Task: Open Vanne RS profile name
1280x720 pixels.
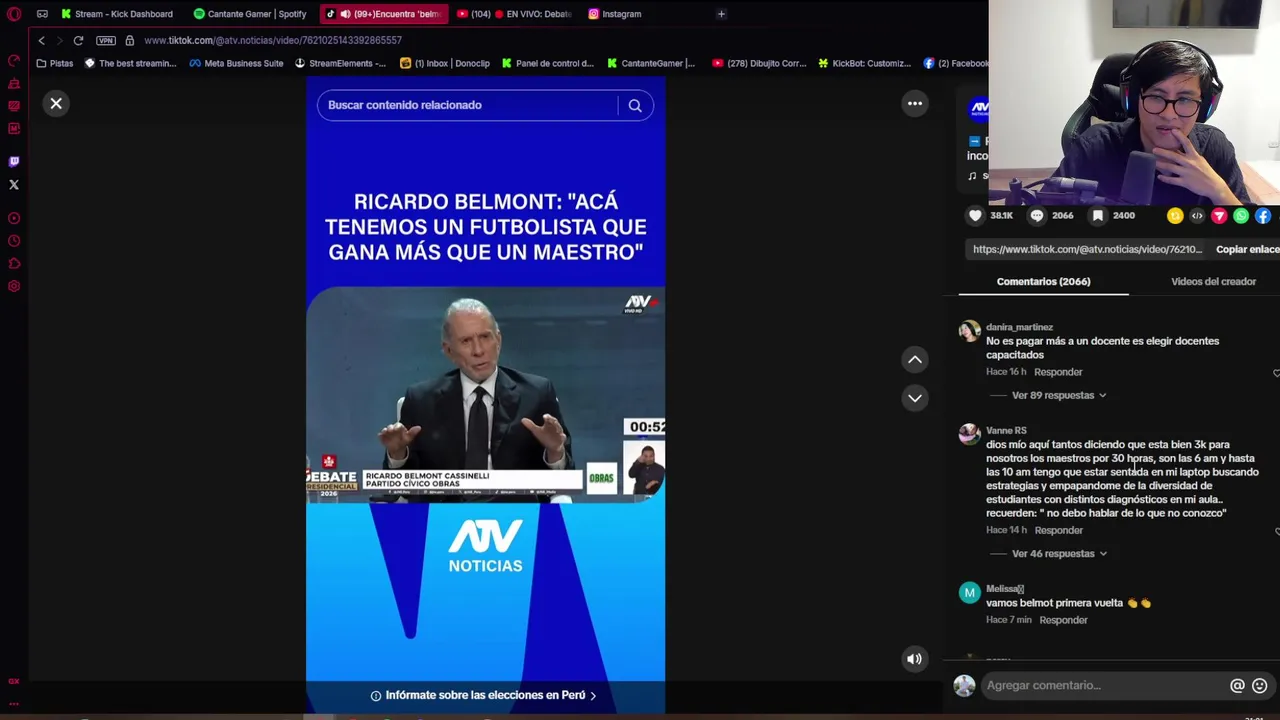Action: (1006, 430)
